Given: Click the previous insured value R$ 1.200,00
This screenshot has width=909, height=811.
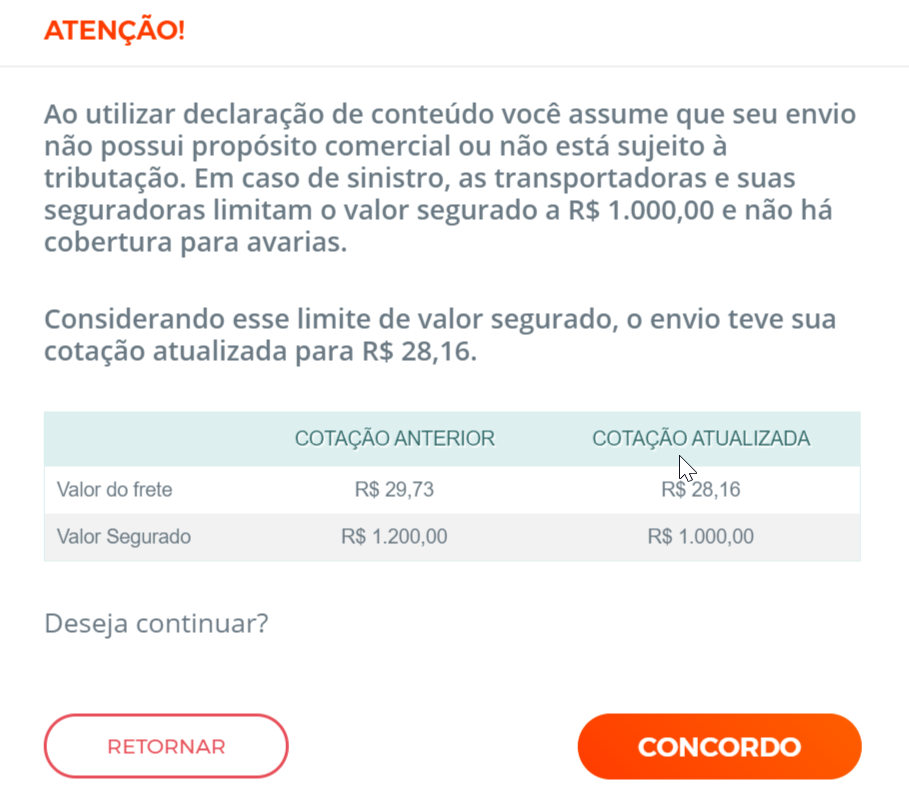Looking at the screenshot, I should pos(394,537).
